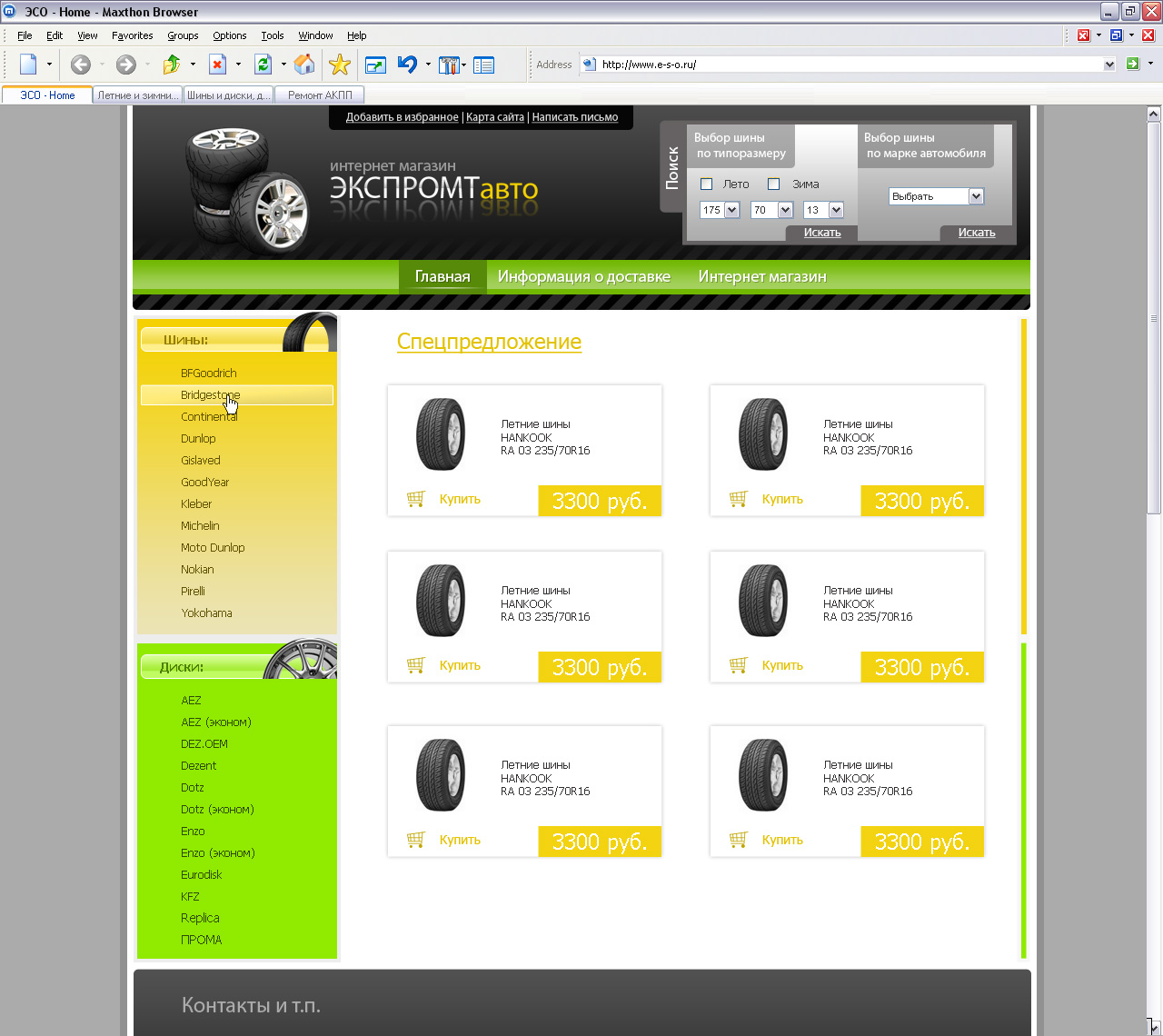1163x1036 pixels.
Task: Go to the Home page house icon
Action: pos(304,65)
